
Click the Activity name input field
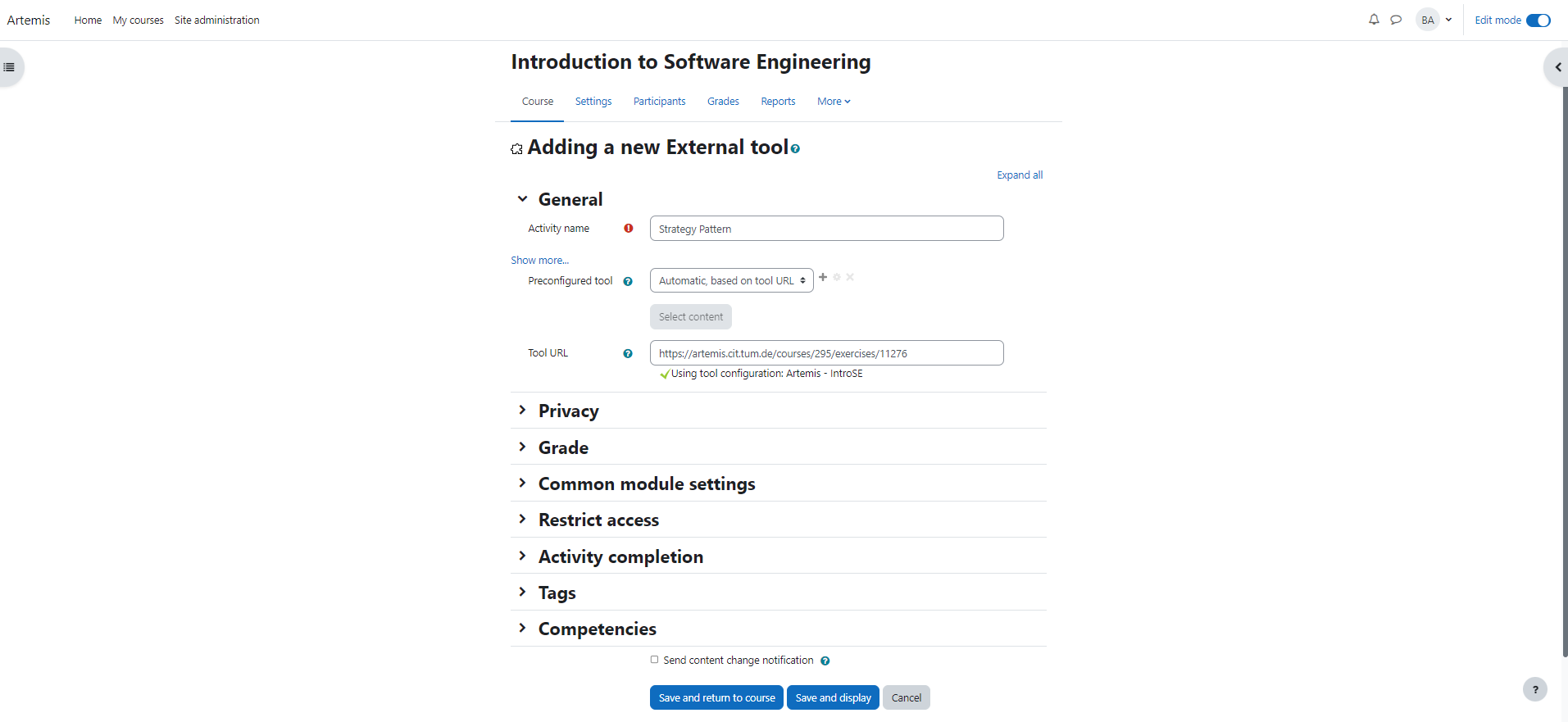click(x=826, y=229)
